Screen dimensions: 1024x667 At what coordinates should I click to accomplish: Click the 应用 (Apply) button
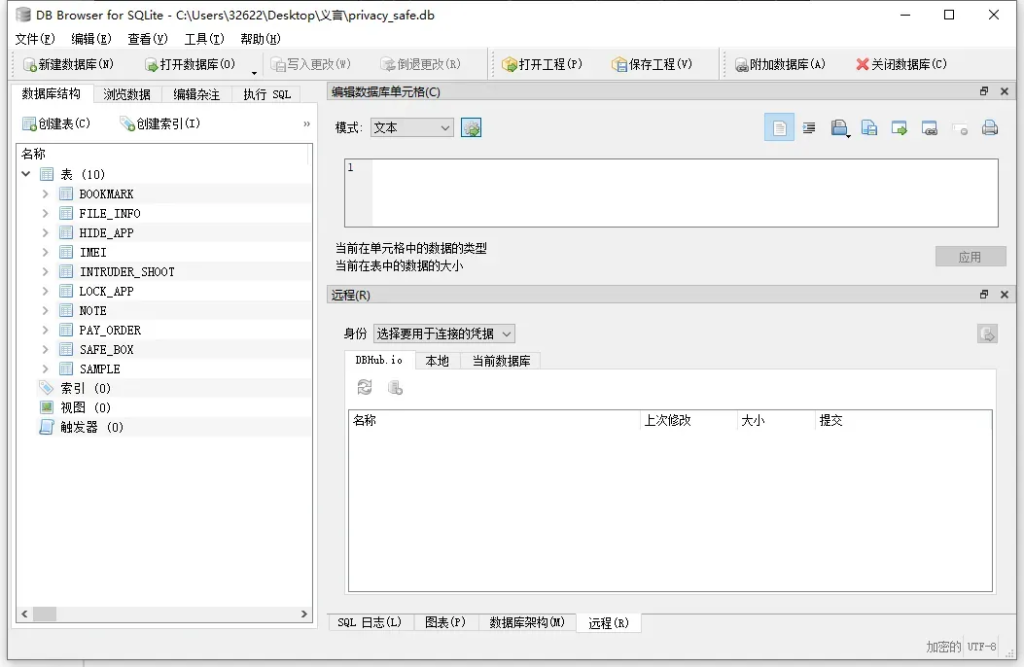point(970,257)
